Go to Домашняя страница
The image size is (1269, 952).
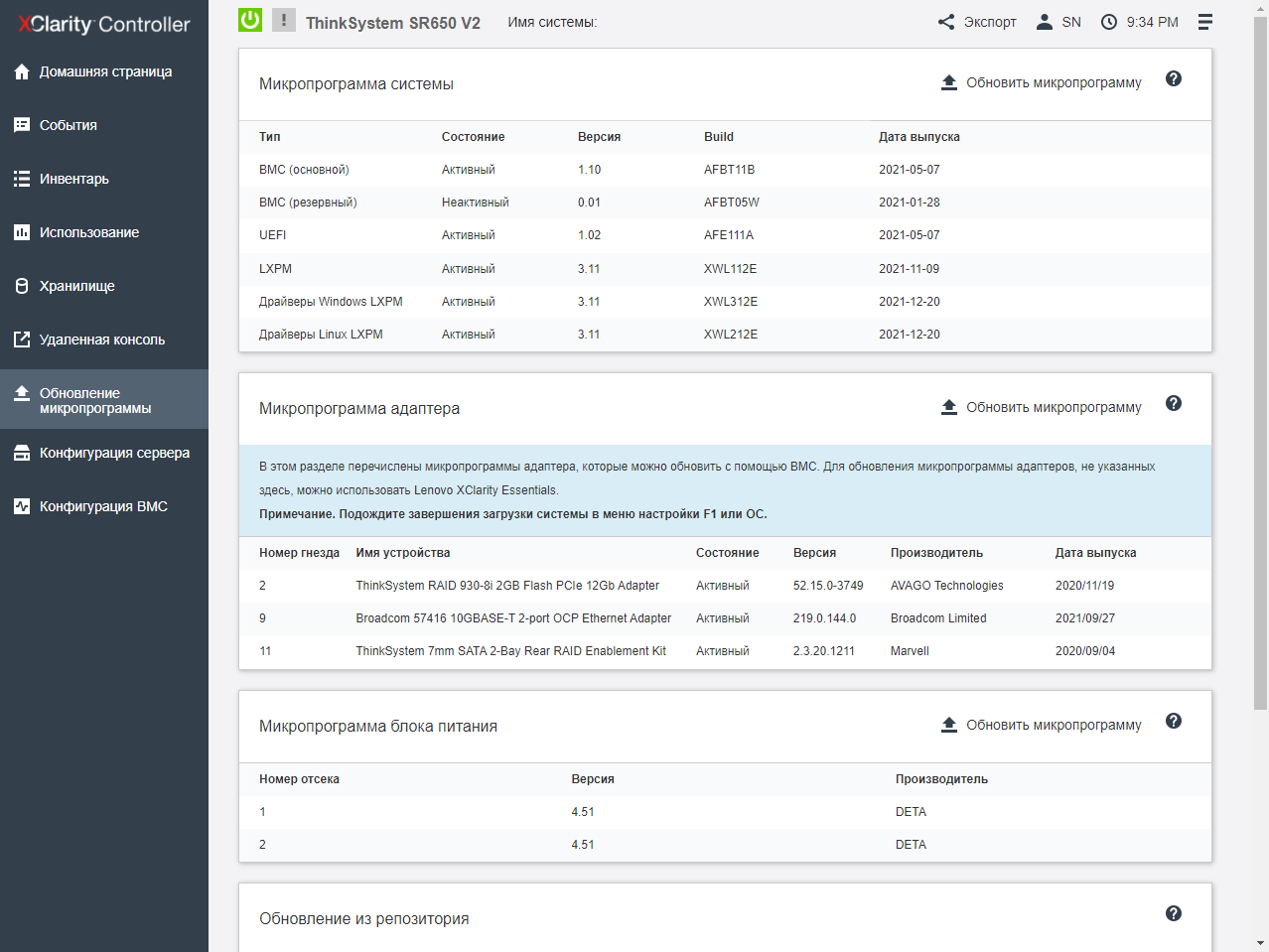[x=104, y=71]
